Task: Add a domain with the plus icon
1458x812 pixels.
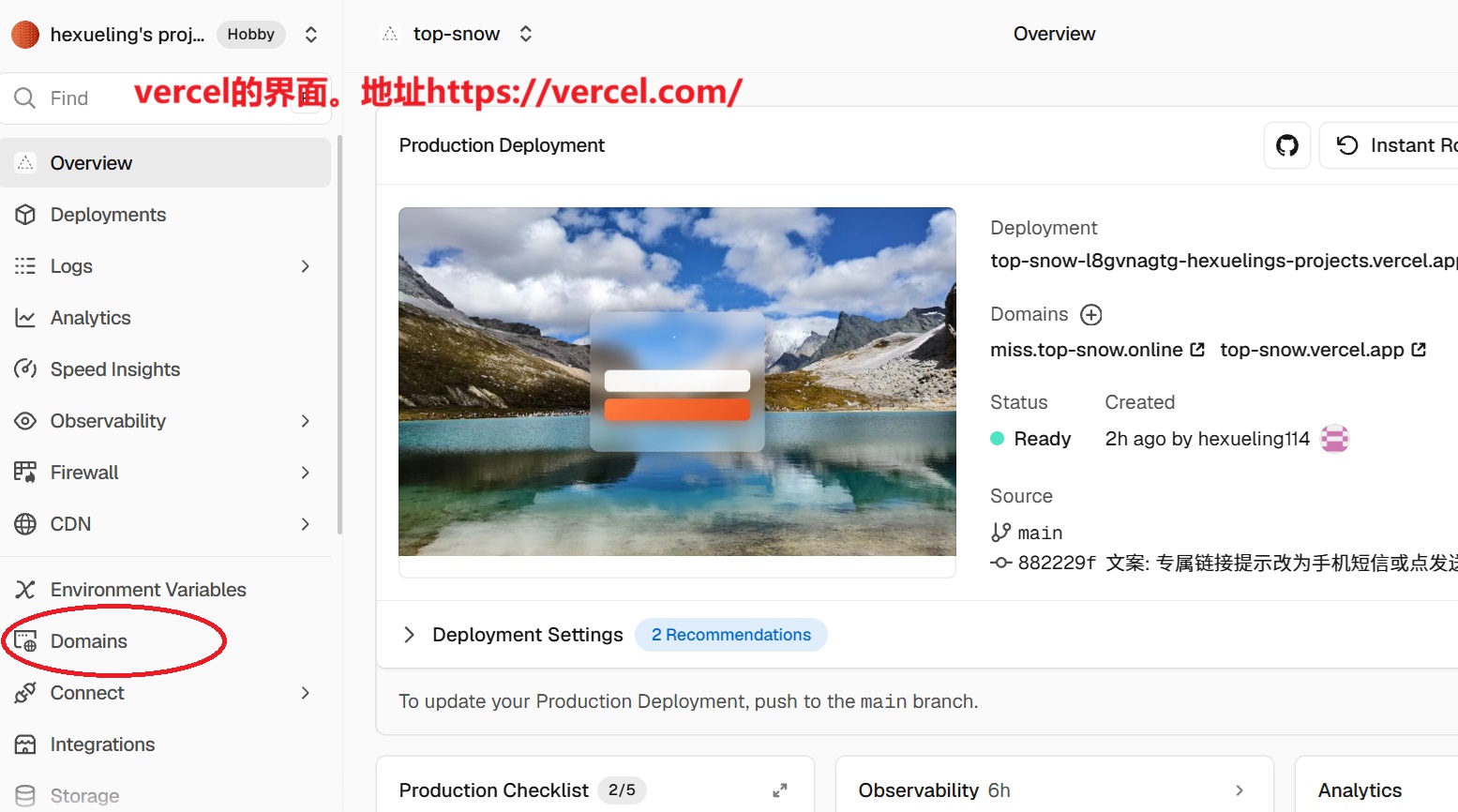Action: tap(1091, 314)
